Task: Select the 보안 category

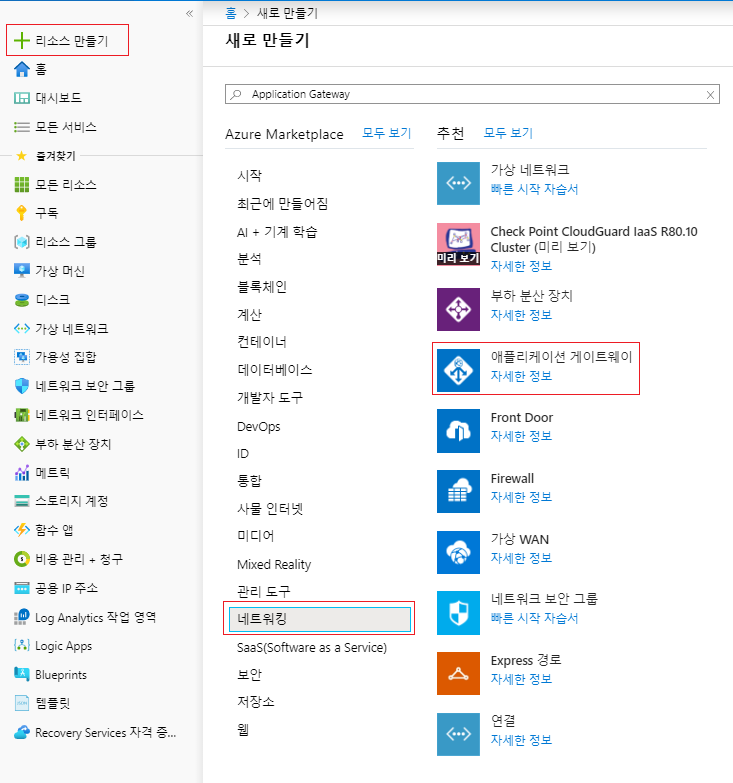Action: click(x=249, y=675)
